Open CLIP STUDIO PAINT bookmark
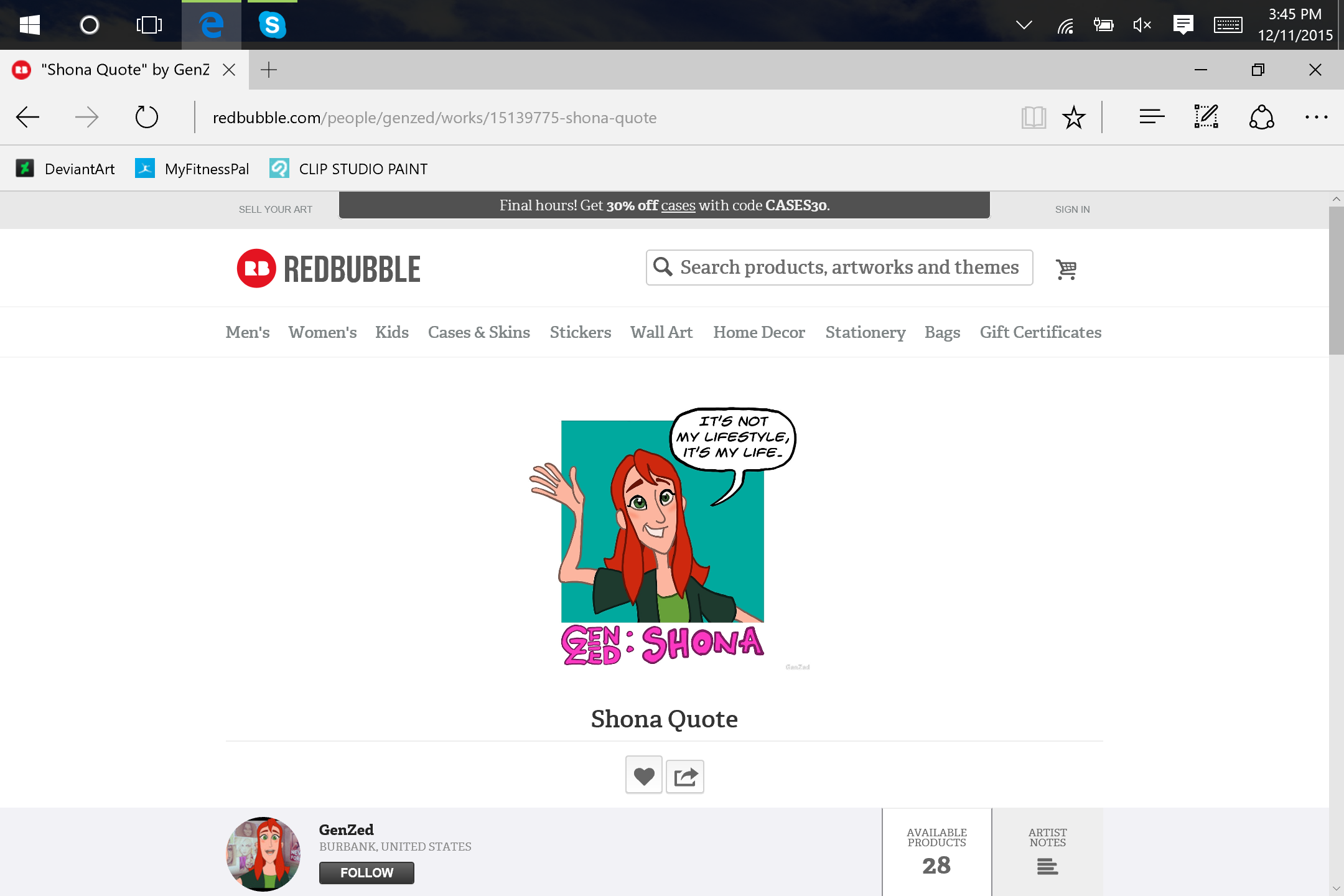 click(x=348, y=169)
